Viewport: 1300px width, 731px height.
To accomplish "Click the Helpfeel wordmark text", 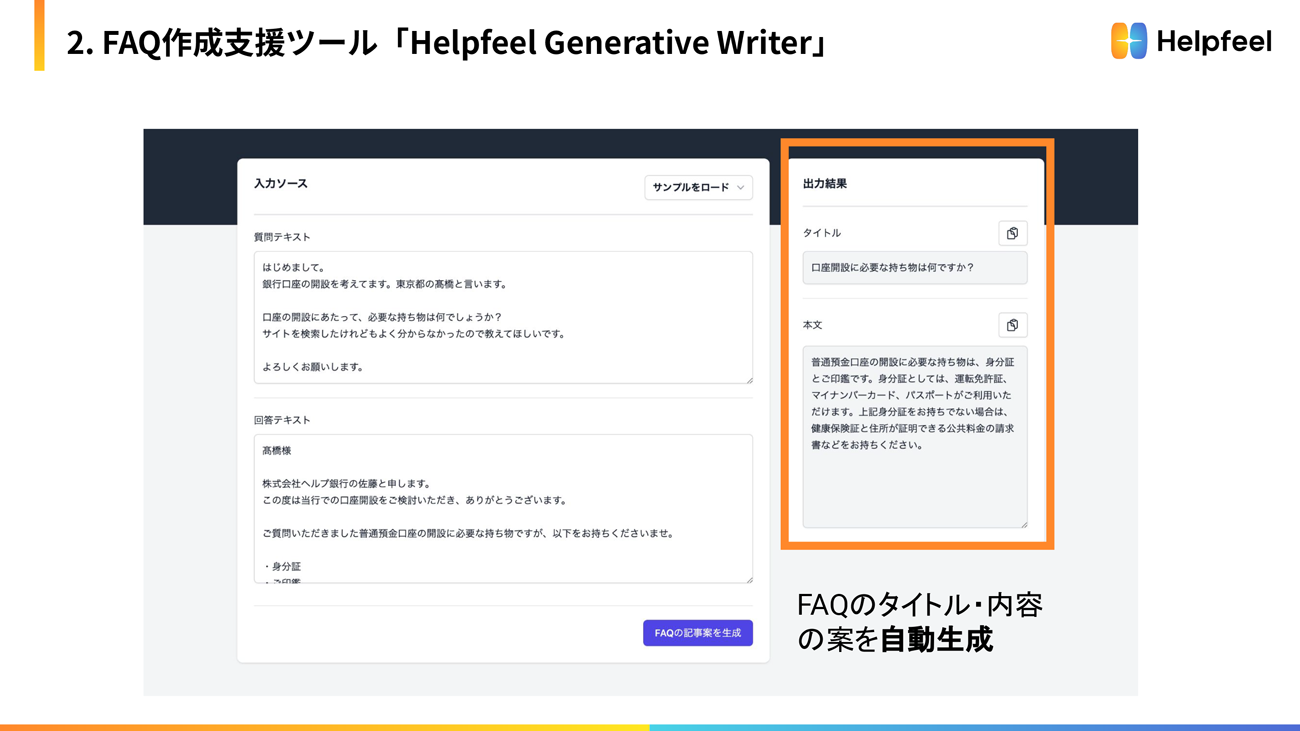I will pyautogui.click(x=1214, y=41).
